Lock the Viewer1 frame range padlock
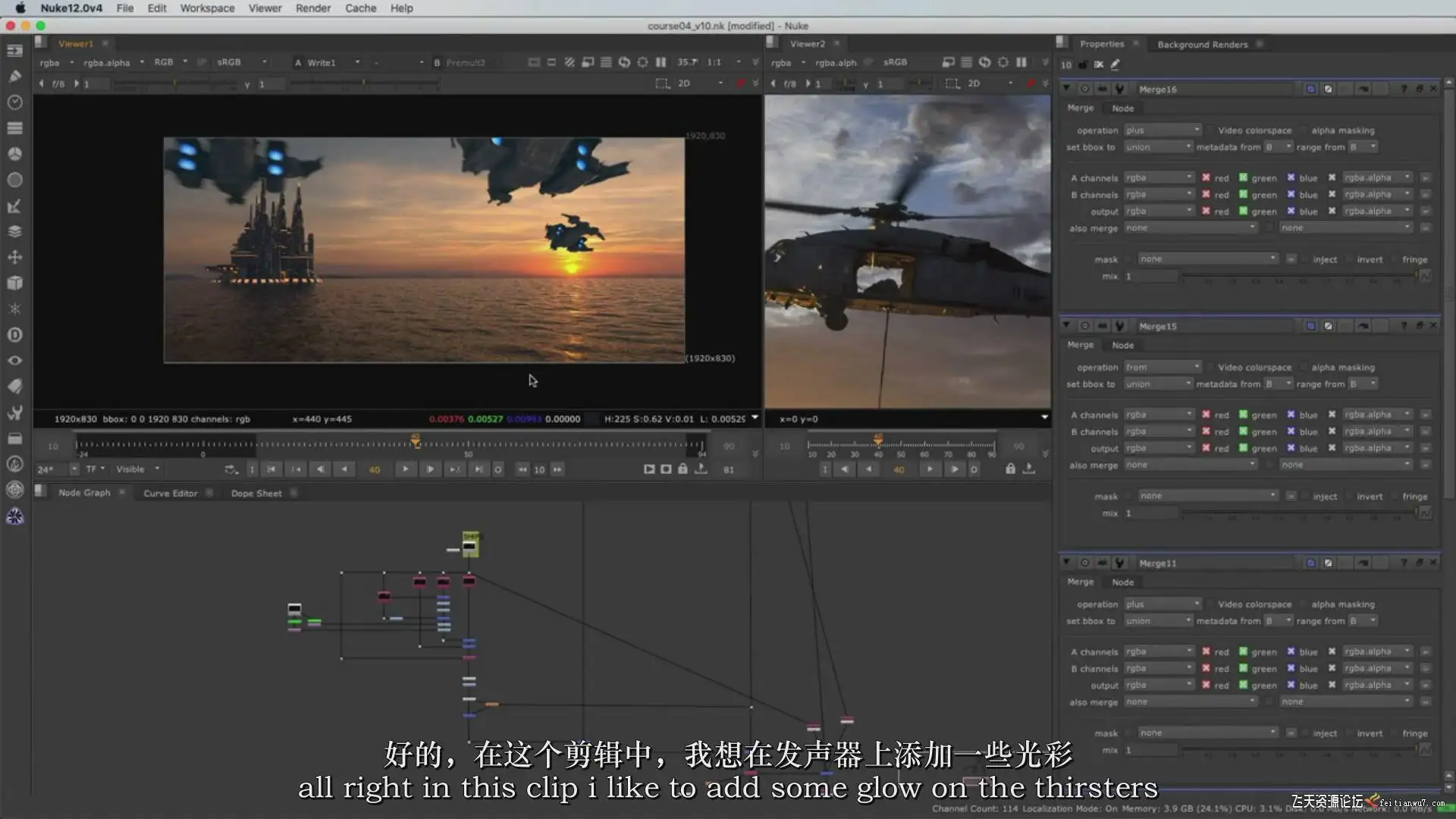The width and height of the screenshot is (1456, 819). [x=682, y=469]
